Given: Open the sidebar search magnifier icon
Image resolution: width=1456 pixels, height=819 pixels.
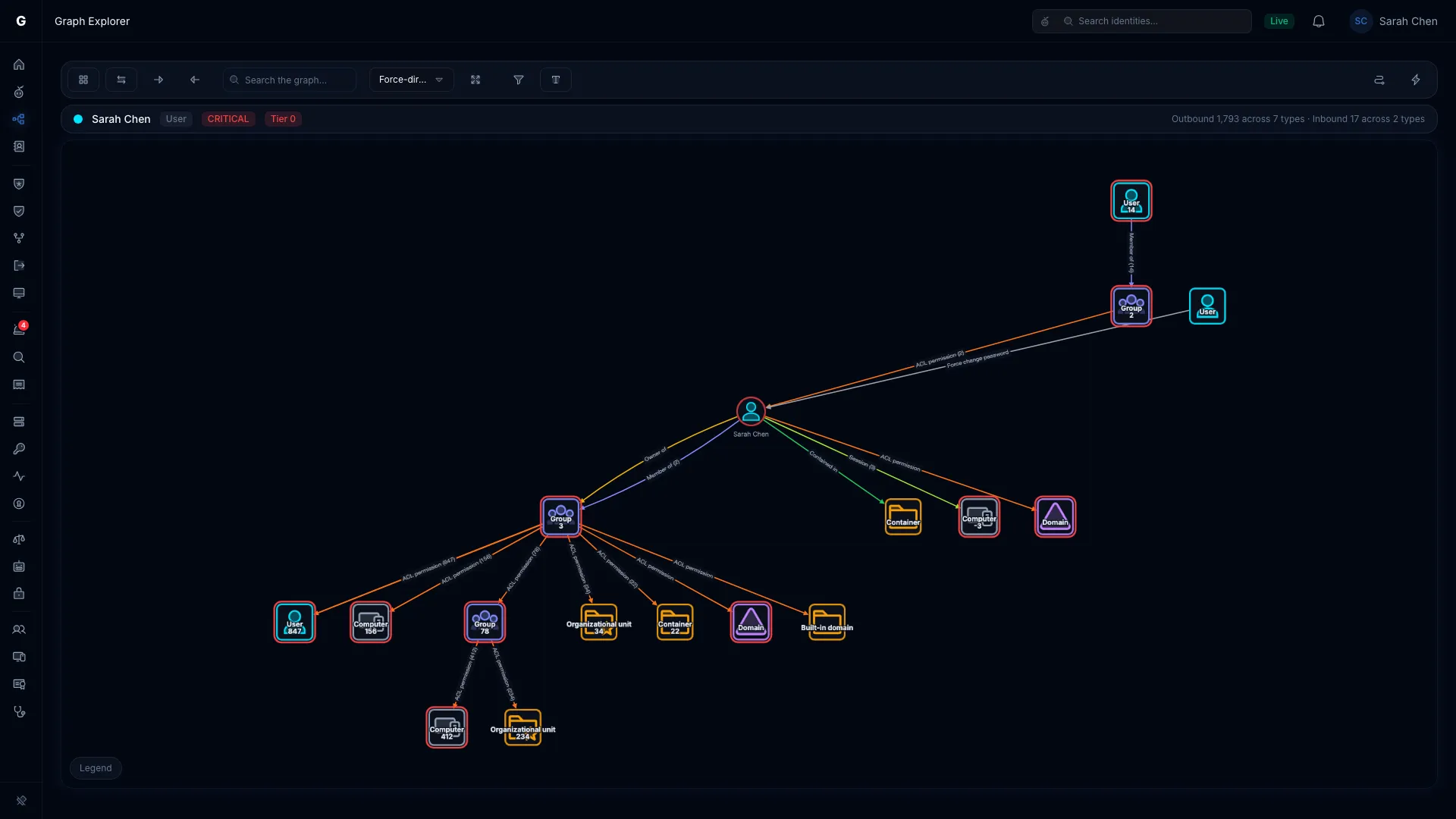Looking at the screenshot, I should coord(19,357).
